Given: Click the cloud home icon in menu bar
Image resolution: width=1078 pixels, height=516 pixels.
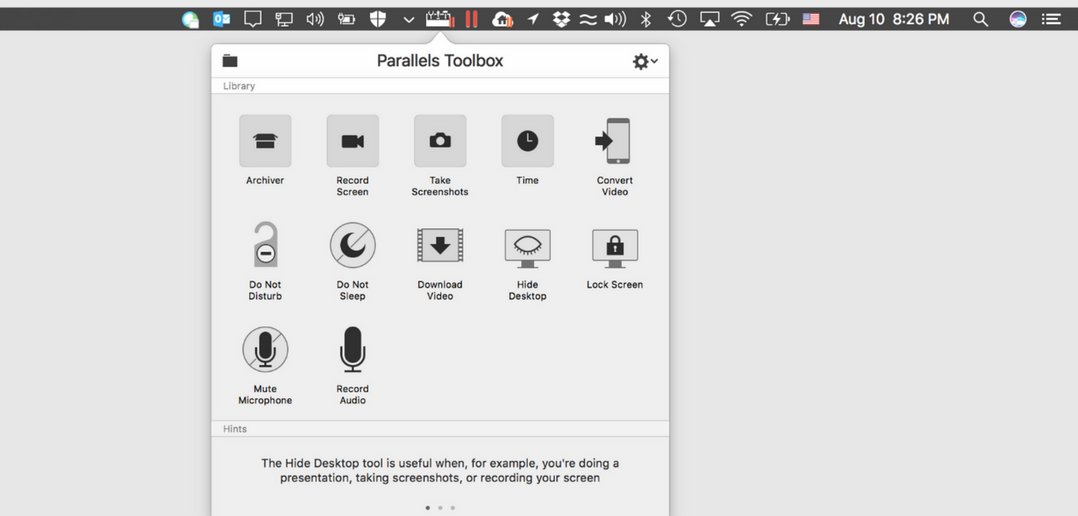Looking at the screenshot, I should [x=503, y=19].
